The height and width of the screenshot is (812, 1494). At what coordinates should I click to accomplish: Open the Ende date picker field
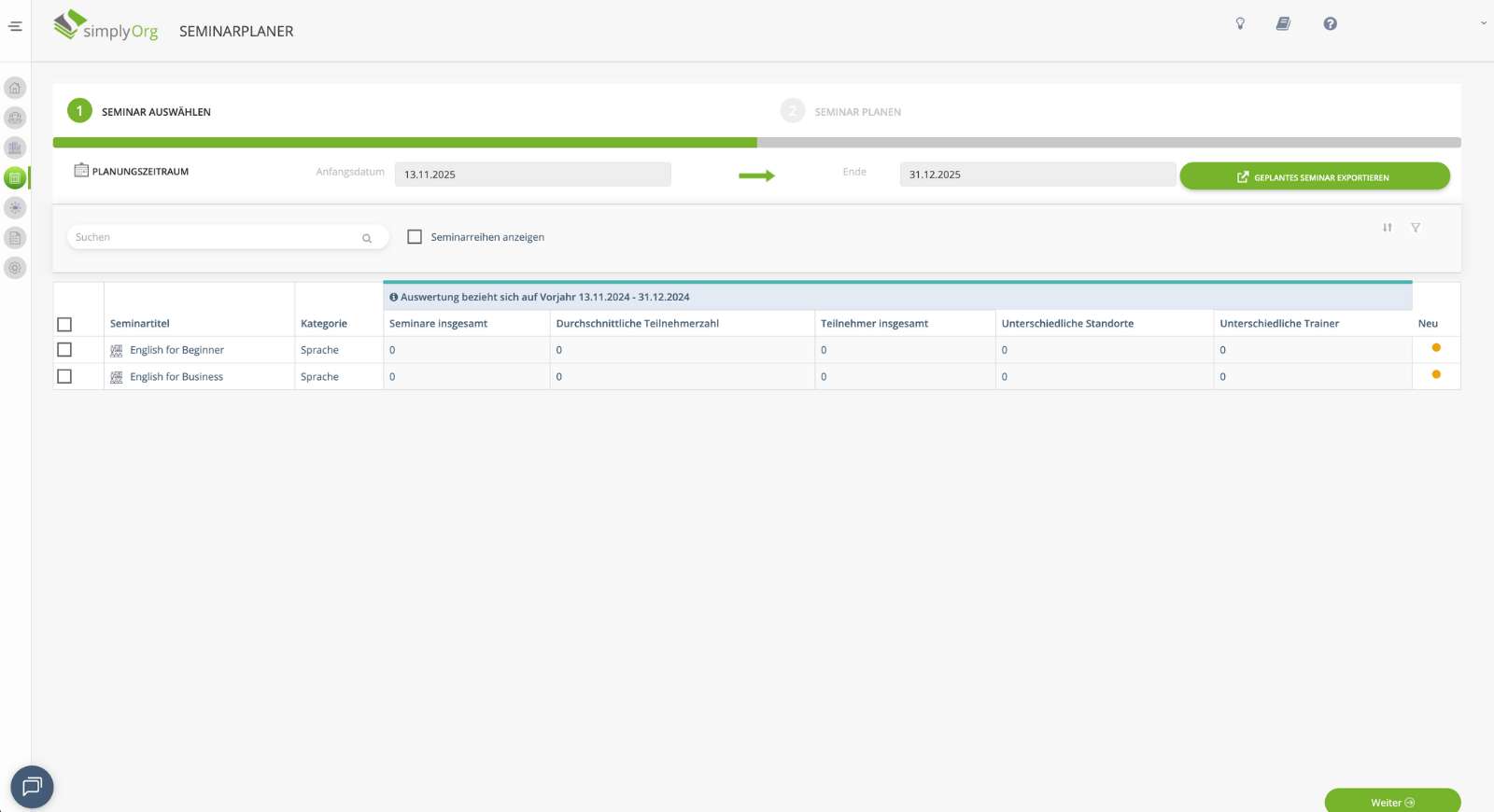[1036, 175]
